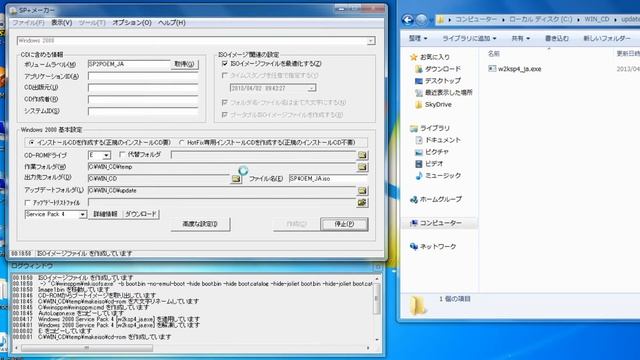This screenshot has width=640, height=360.
Task: Click the 取得 button beside volume label
Action: pos(184,64)
